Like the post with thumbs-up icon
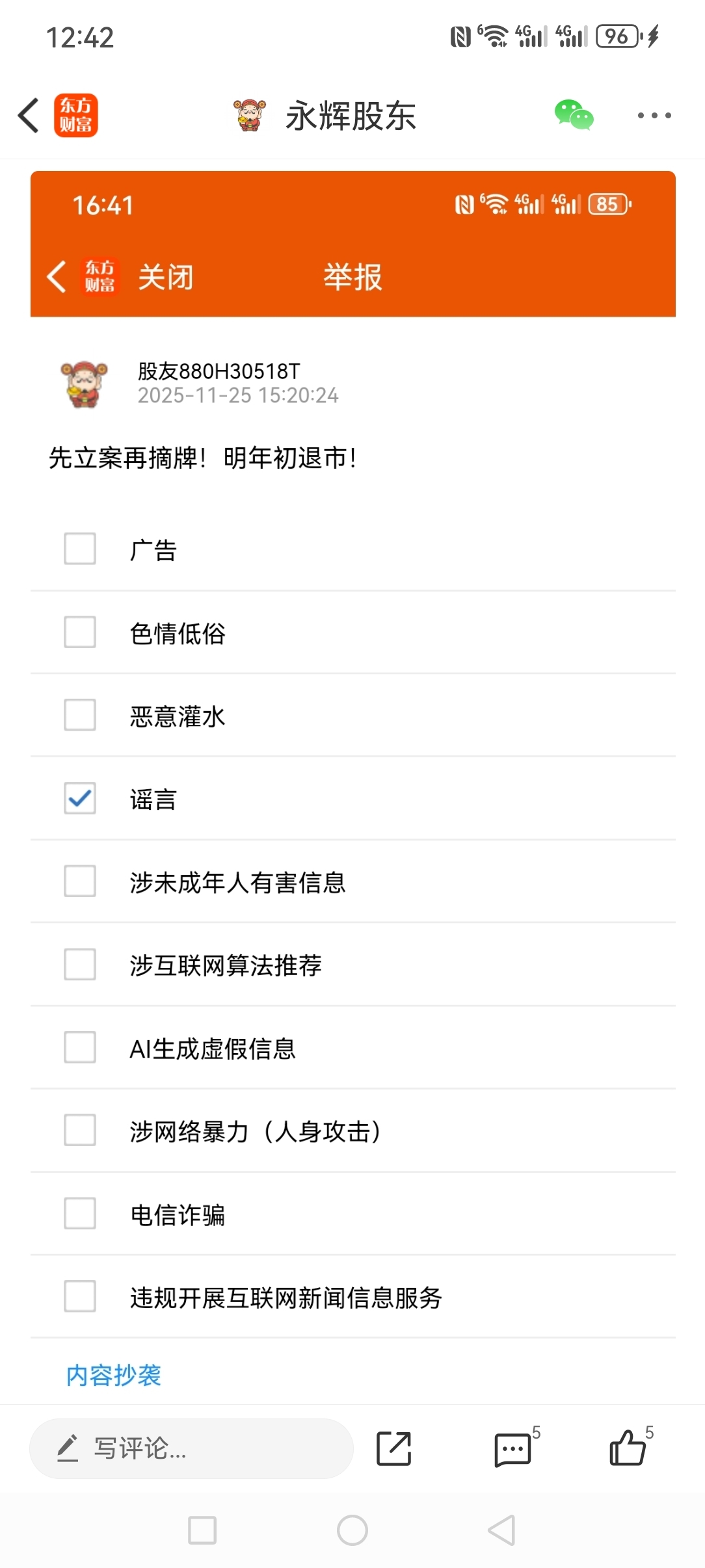Viewport: 705px width, 1568px height. 628,1448
